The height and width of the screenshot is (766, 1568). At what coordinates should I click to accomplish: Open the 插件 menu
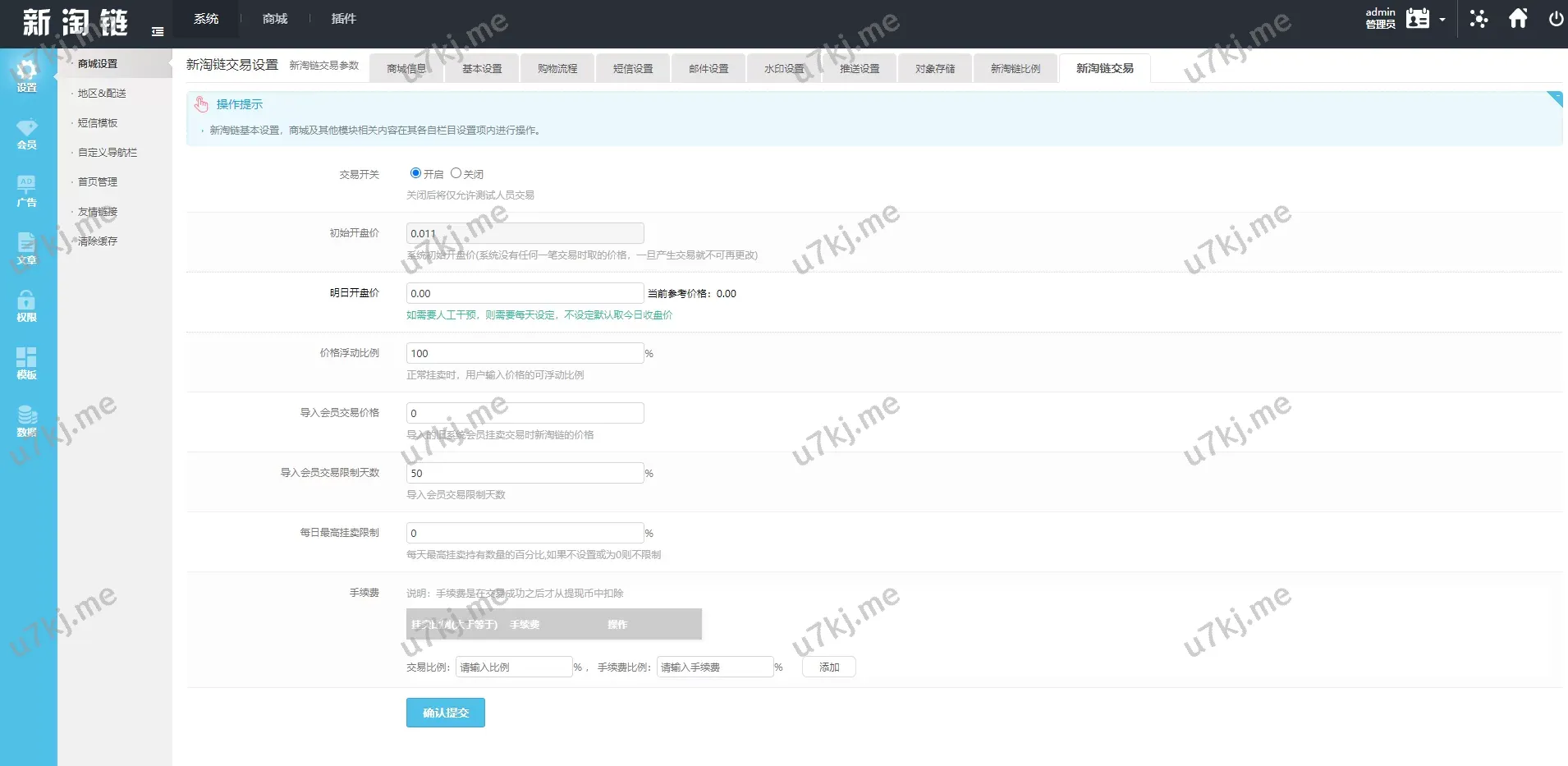tap(344, 18)
